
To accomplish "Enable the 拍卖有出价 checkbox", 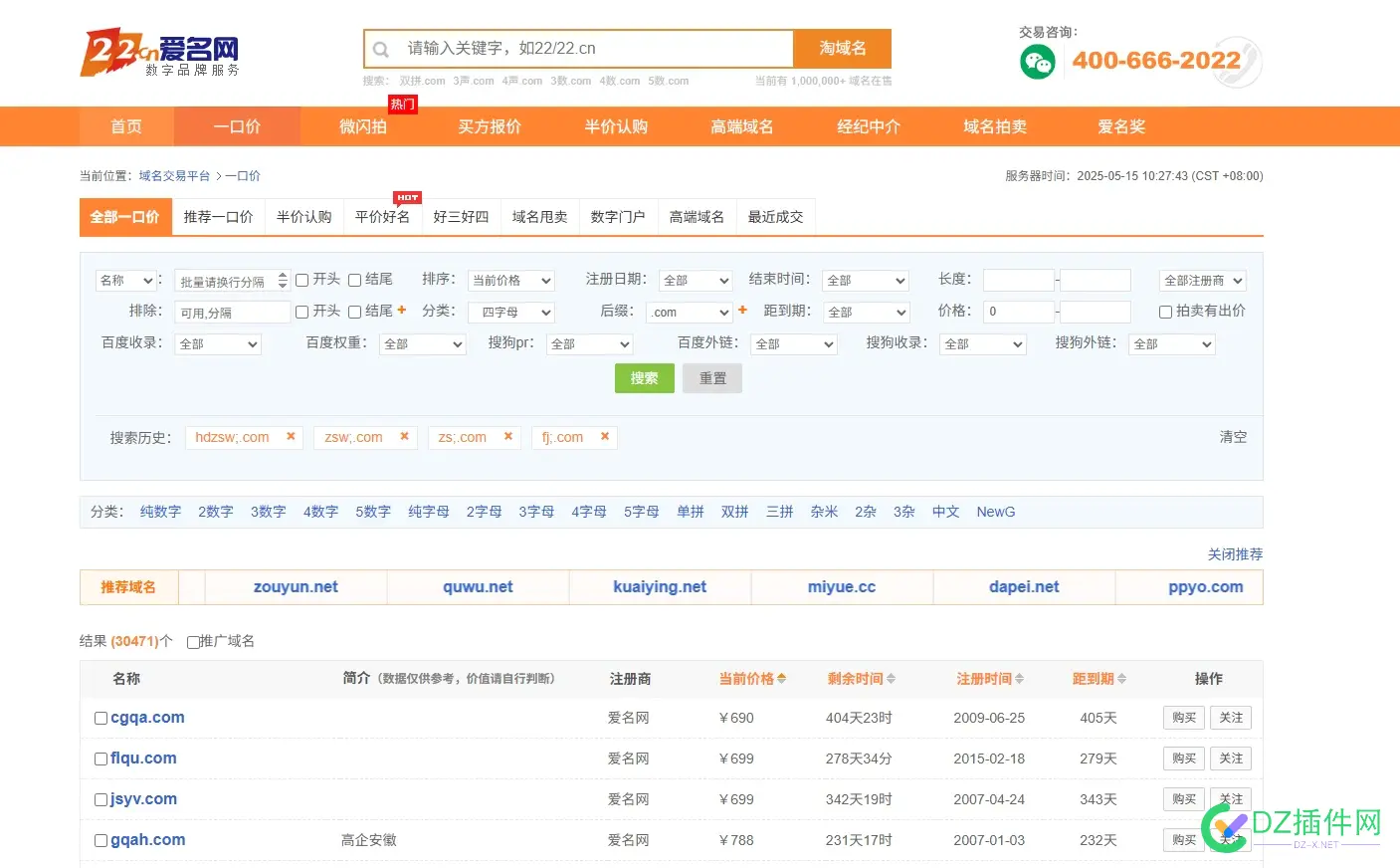I will click(x=1165, y=312).
